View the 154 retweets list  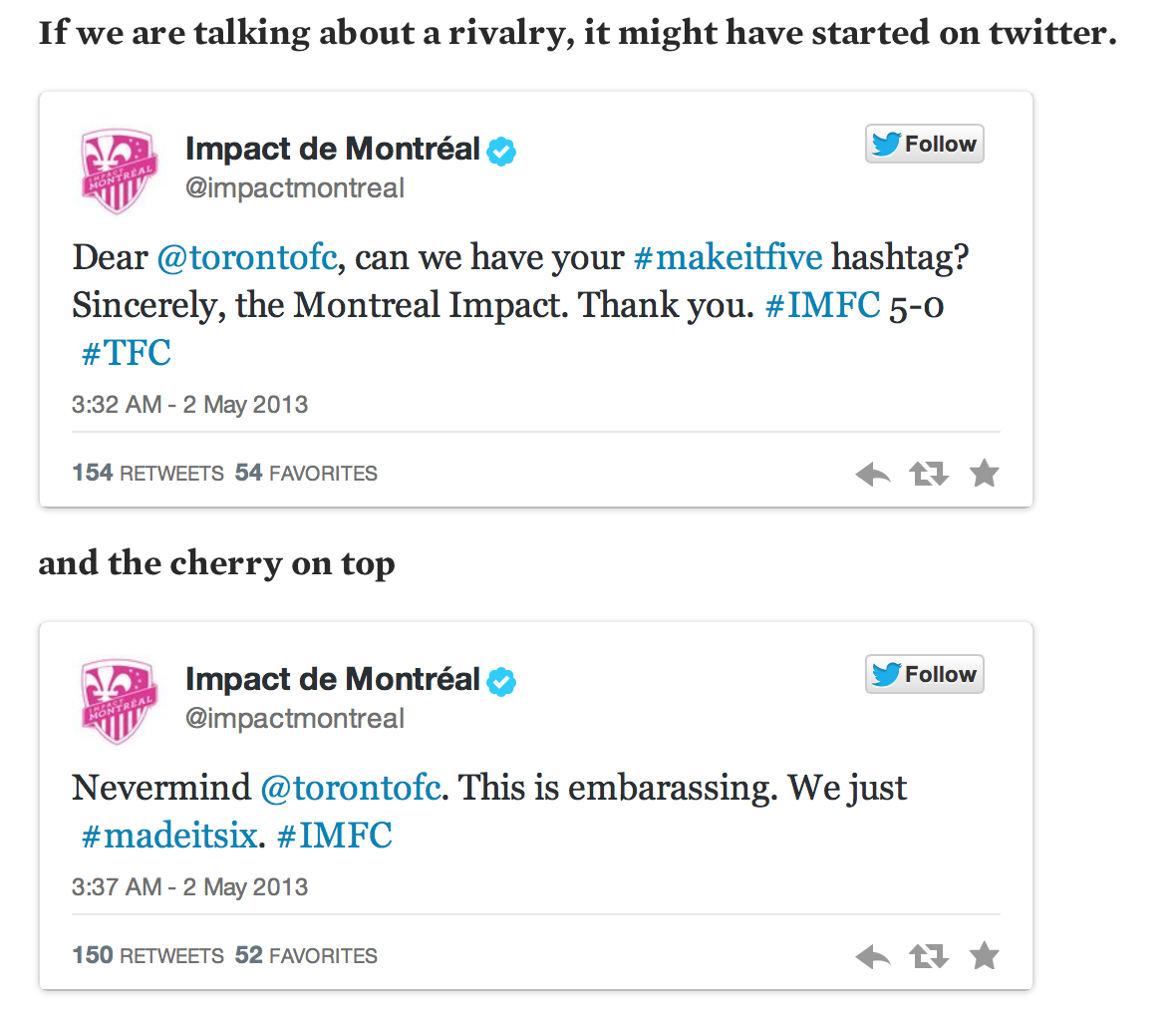point(147,473)
